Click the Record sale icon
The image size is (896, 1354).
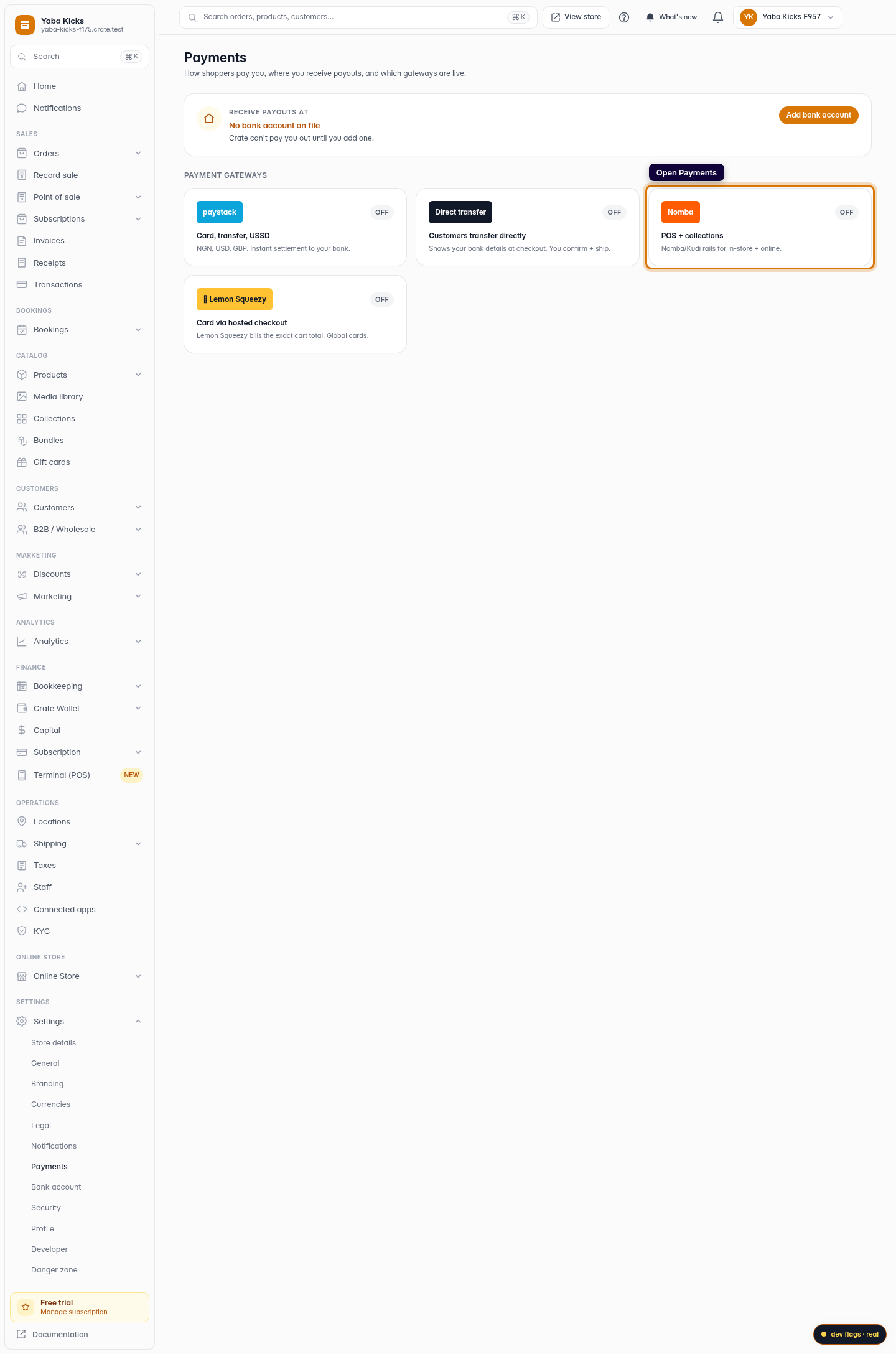[x=22, y=175]
